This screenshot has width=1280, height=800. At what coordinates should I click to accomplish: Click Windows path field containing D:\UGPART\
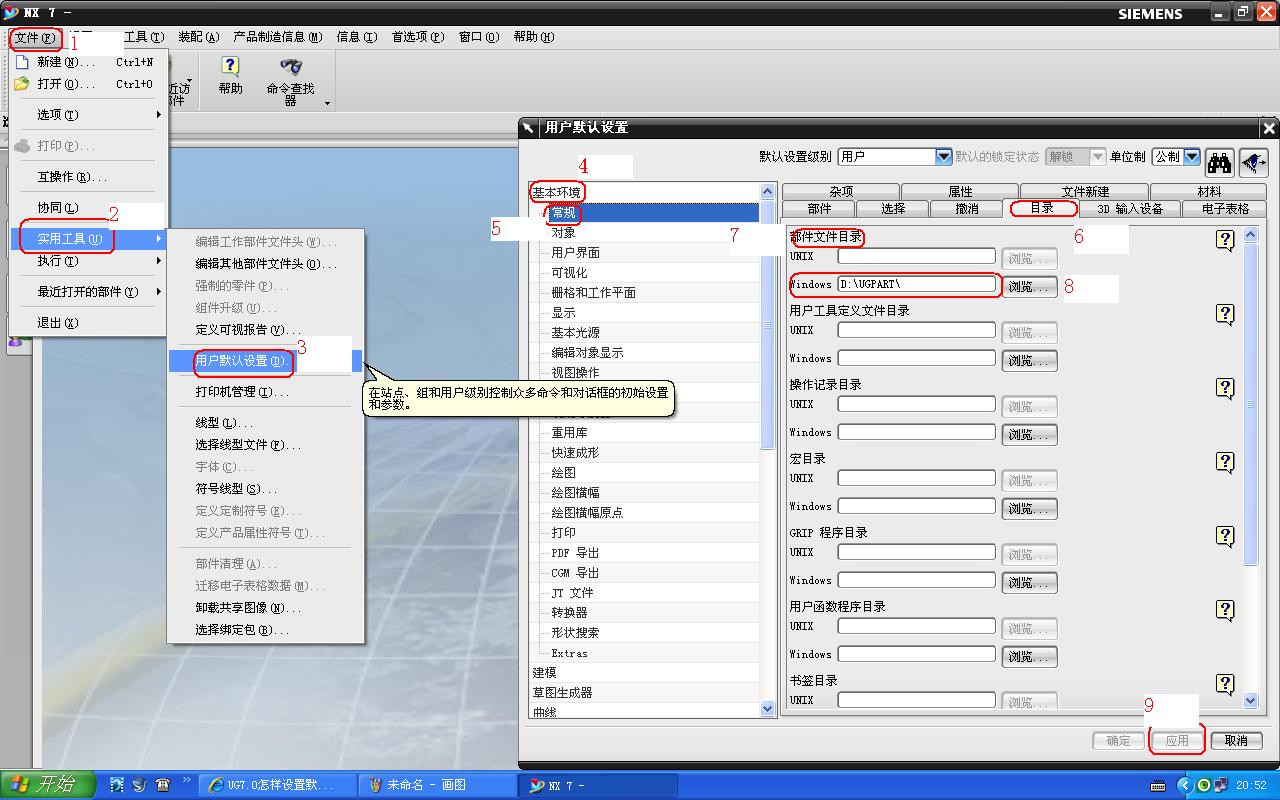click(x=917, y=285)
